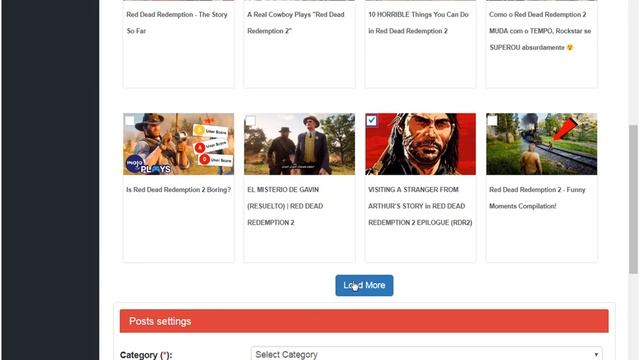Click the Load More button
This screenshot has height=360, width=640.
tap(364, 285)
